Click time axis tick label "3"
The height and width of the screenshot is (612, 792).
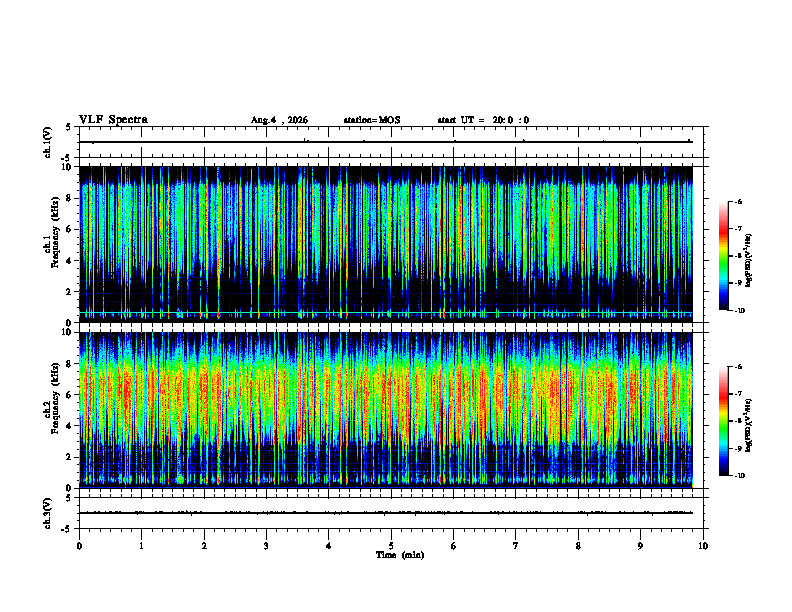pyautogui.click(x=266, y=546)
